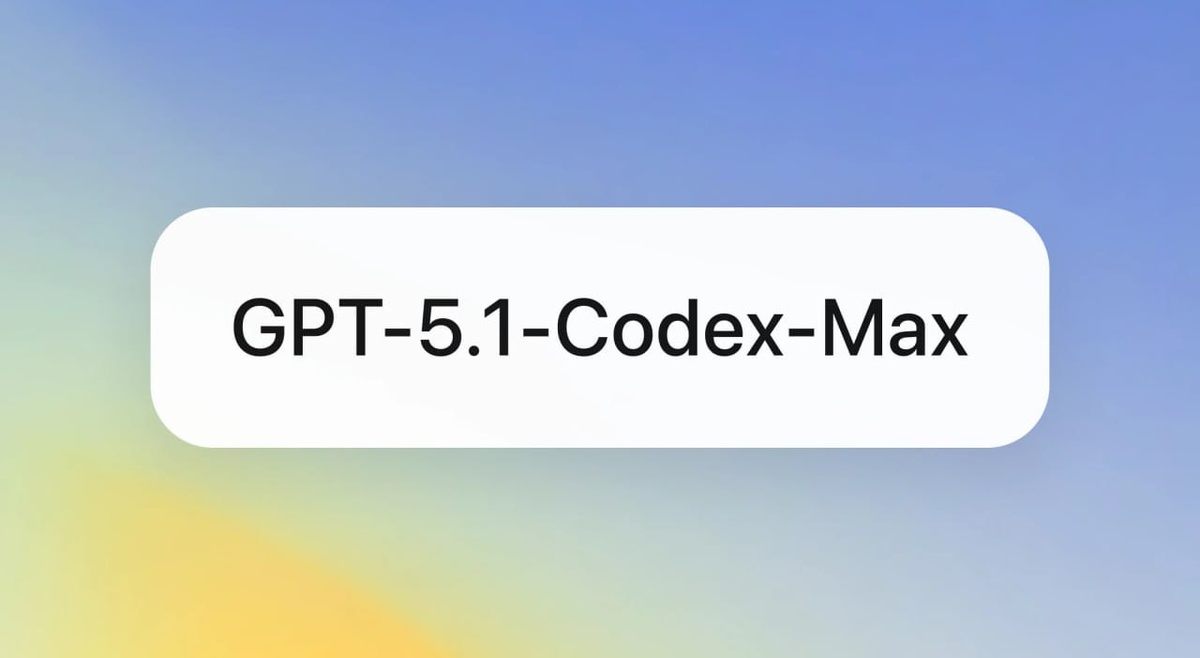Click the white space above the model name
The height and width of the screenshot is (658, 1200).
tap(600, 250)
